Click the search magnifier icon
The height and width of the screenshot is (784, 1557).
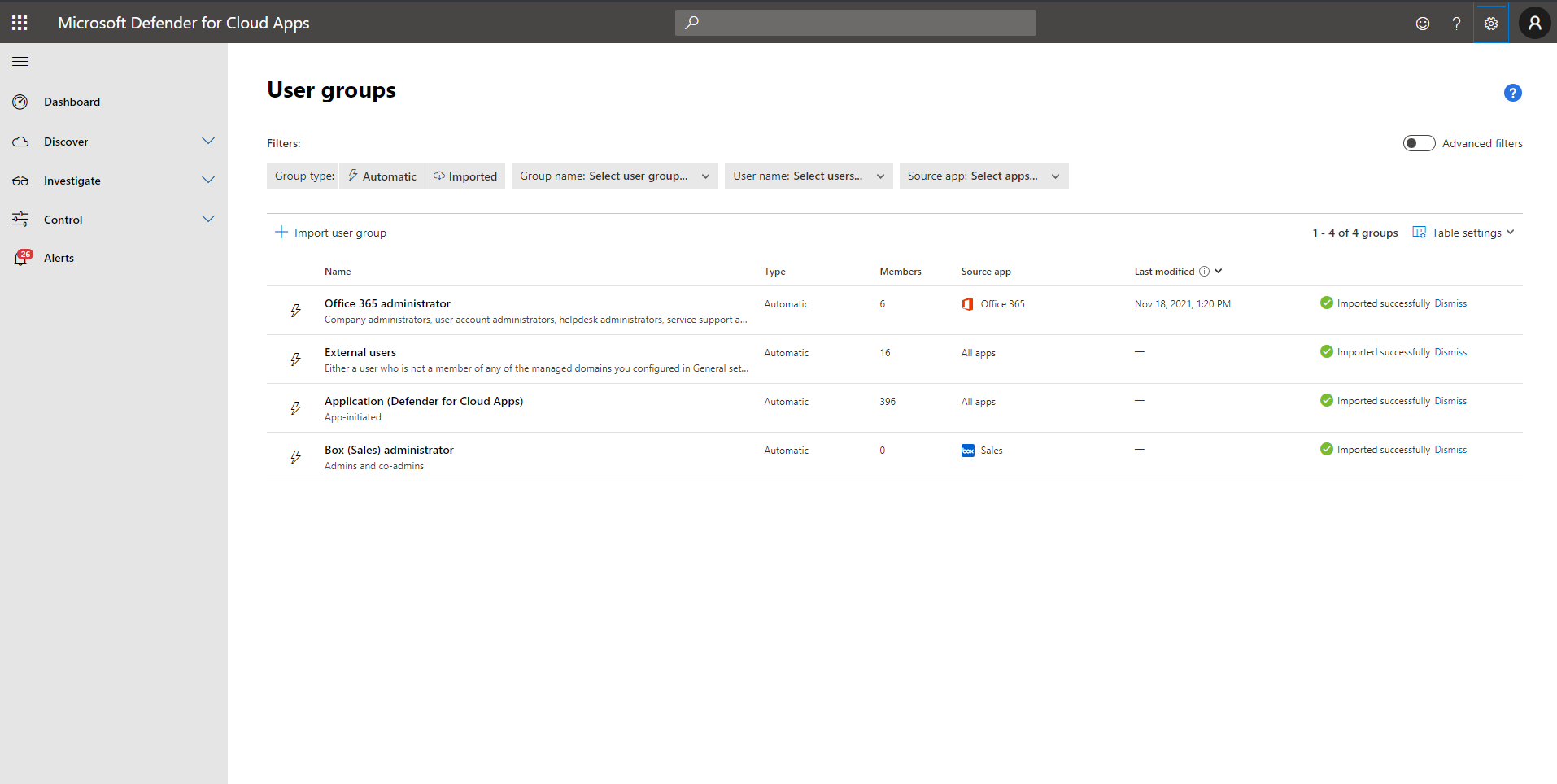(x=691, y=23)
